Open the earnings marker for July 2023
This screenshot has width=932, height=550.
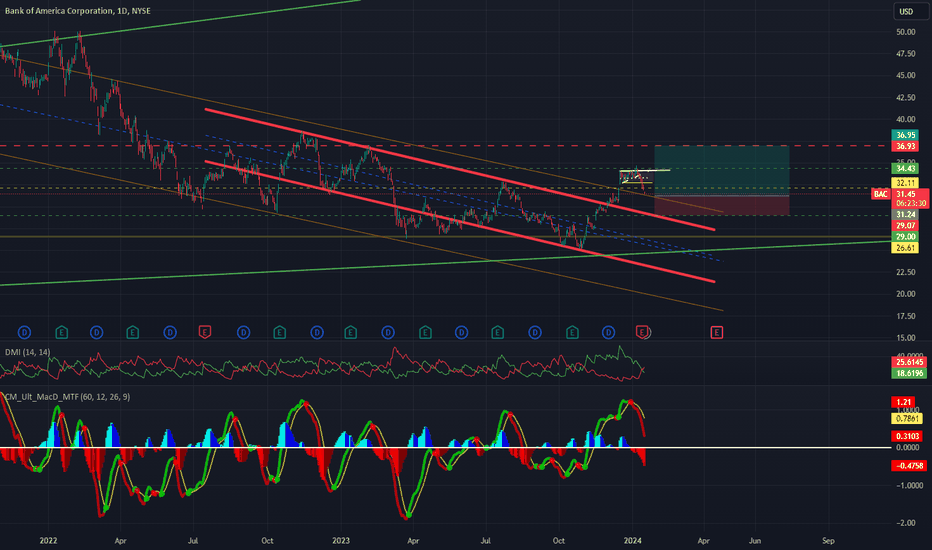coord(498,332)
